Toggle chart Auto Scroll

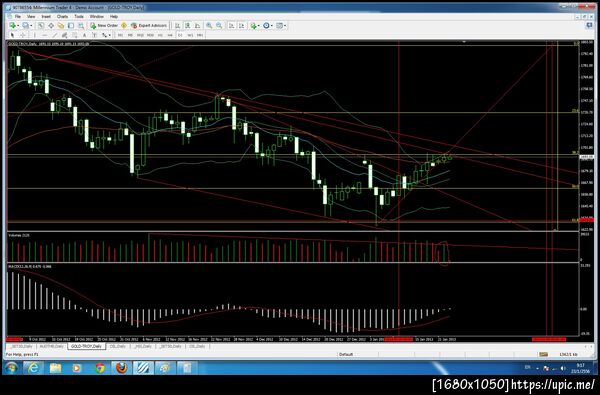tap(232, 26)
